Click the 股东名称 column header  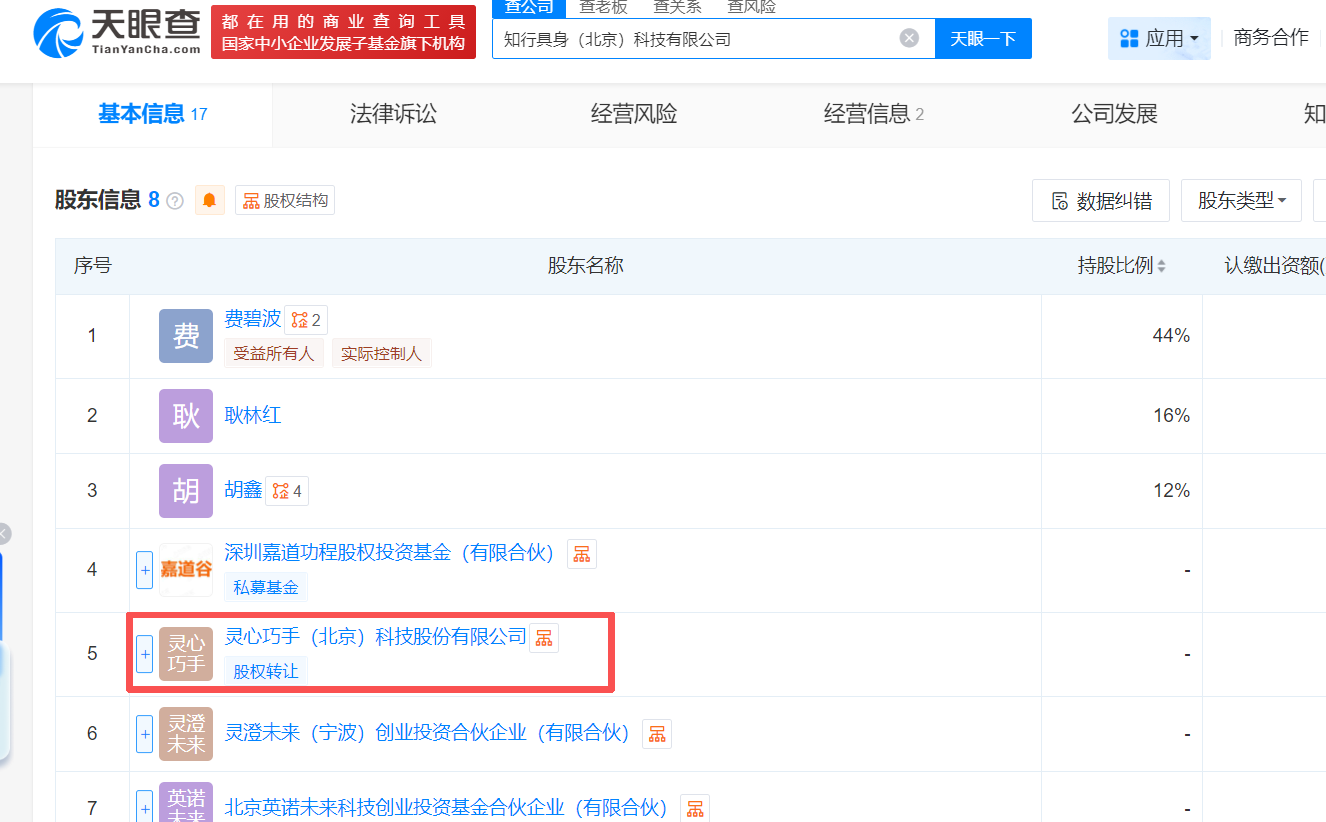585,266
